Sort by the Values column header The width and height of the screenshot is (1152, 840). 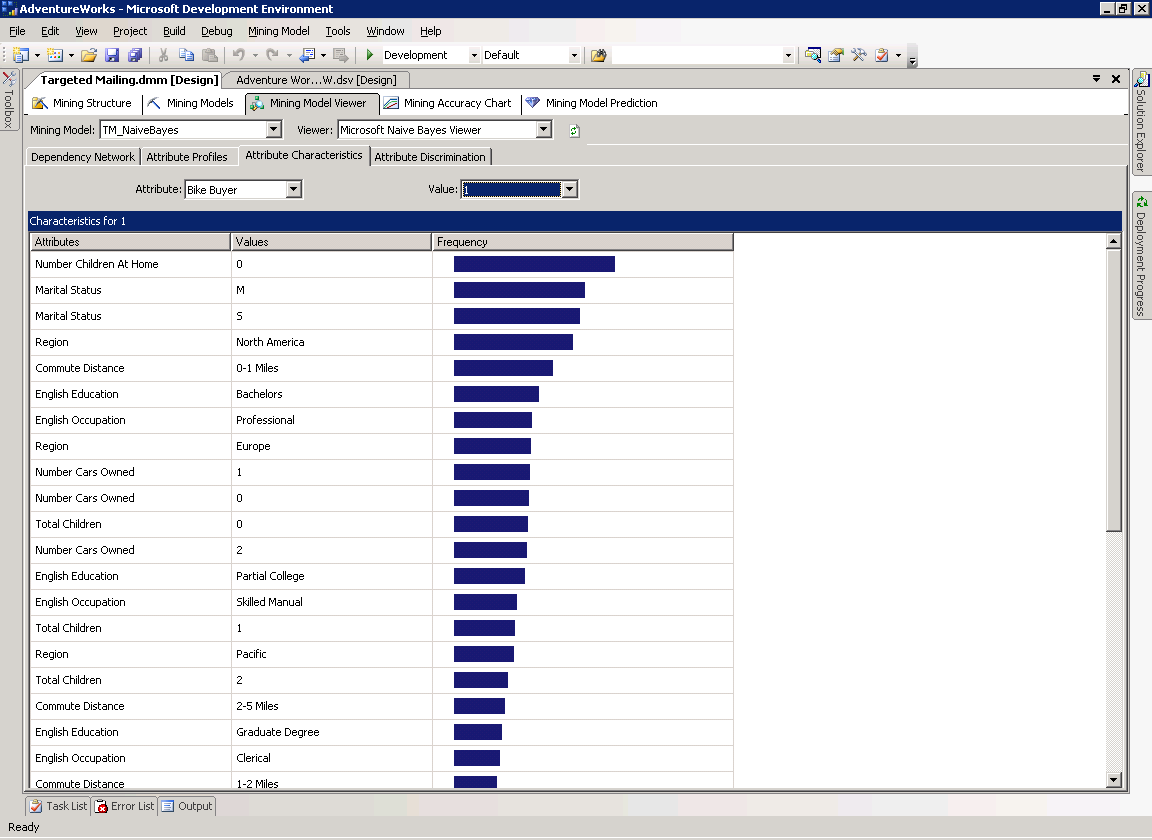pos(331,242)
